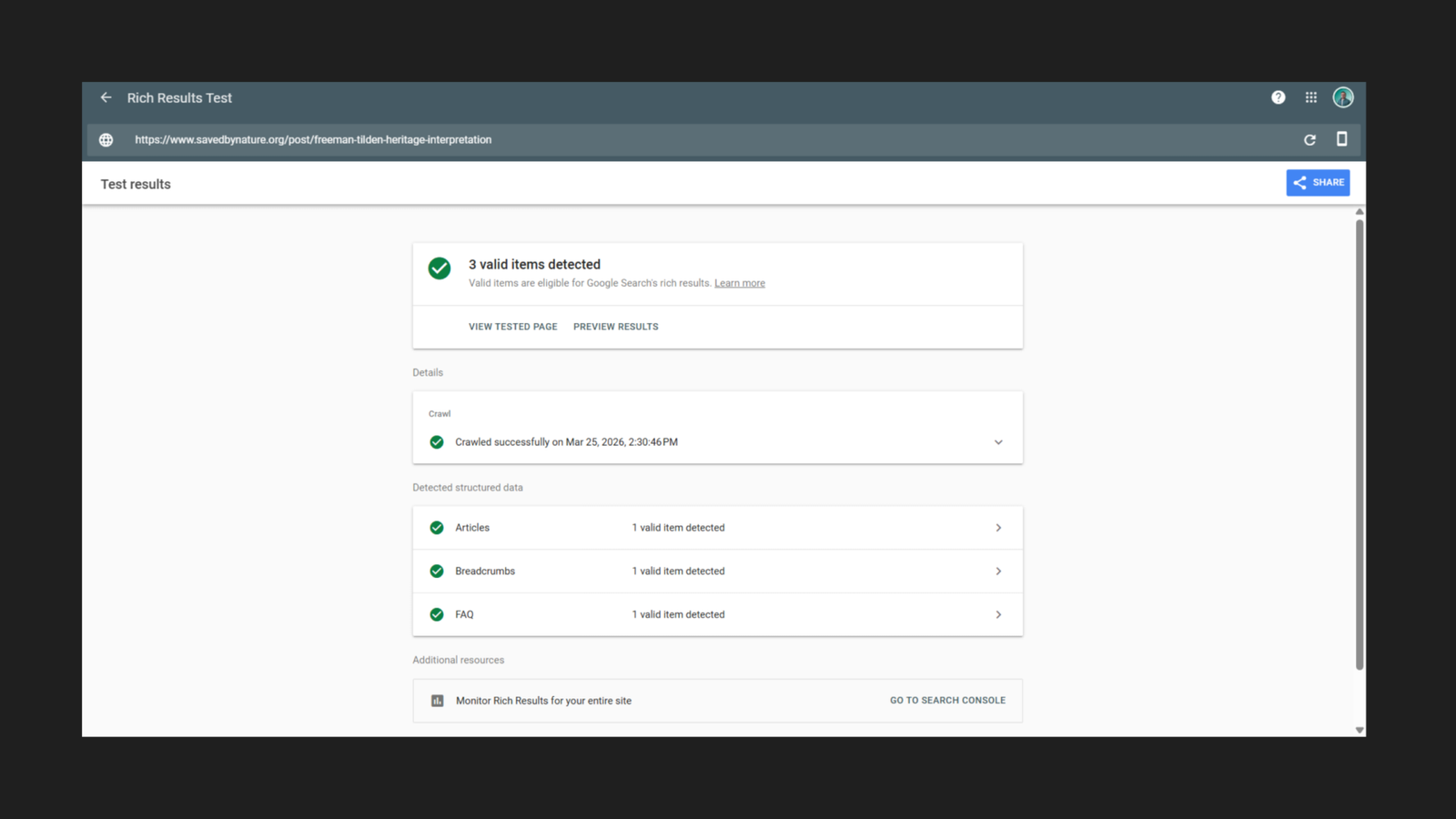Open the account profile avatar
The width and height of the screenshot is (1456, 819).
click(x=1343, y=97)
